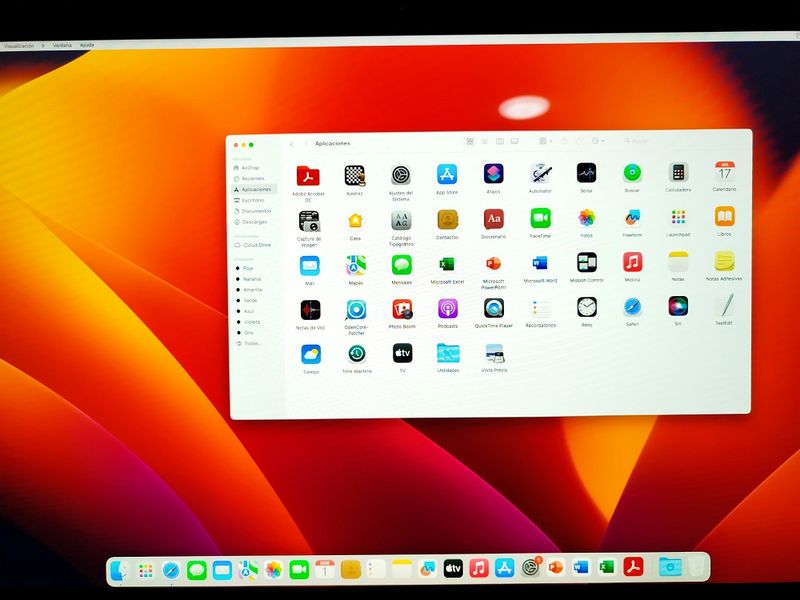Screen dimensions: 800x600
Task: Open the Ajedrez chess app
Action: 355,176
